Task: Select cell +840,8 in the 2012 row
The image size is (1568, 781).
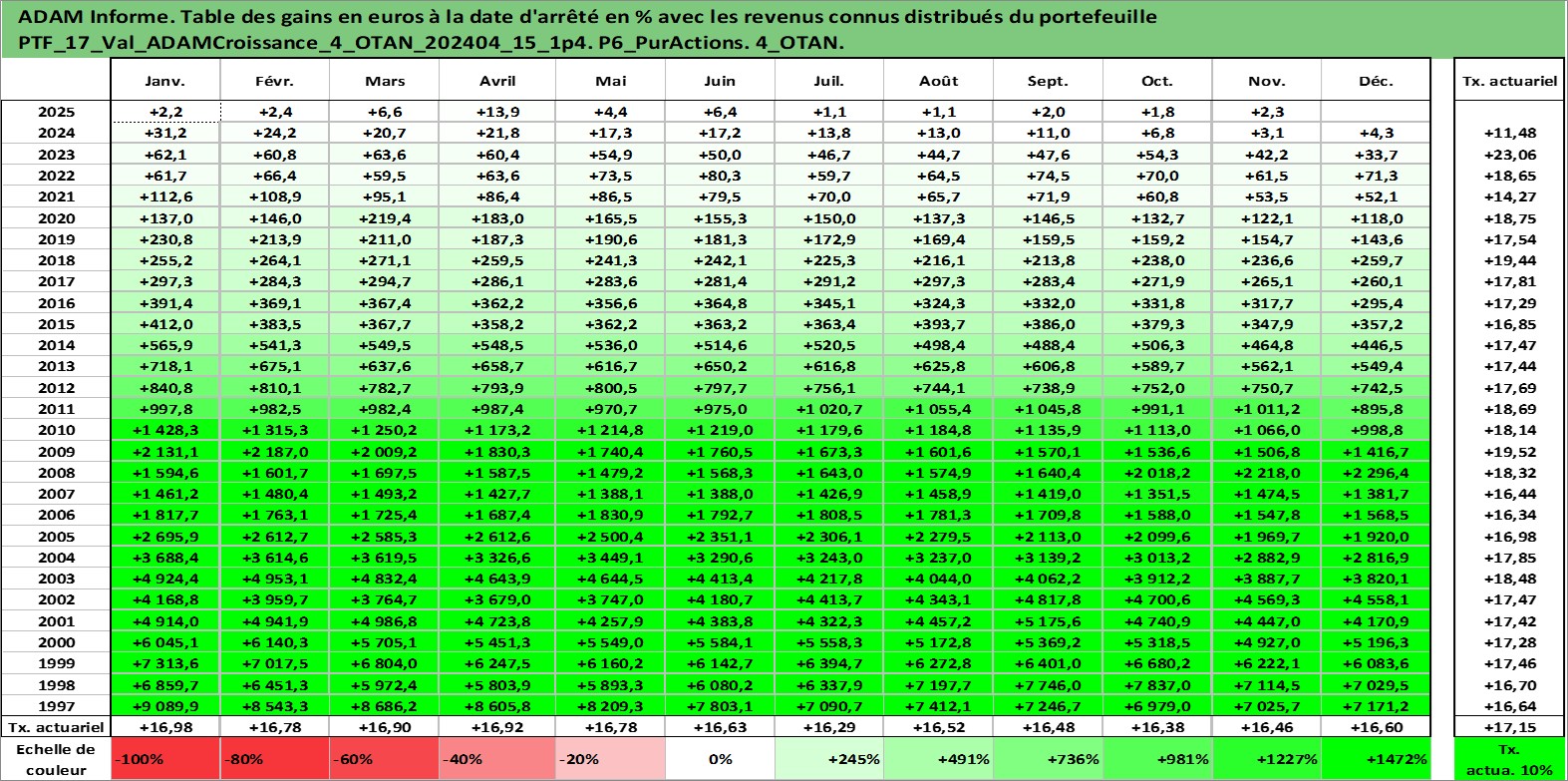Action: 165,388
